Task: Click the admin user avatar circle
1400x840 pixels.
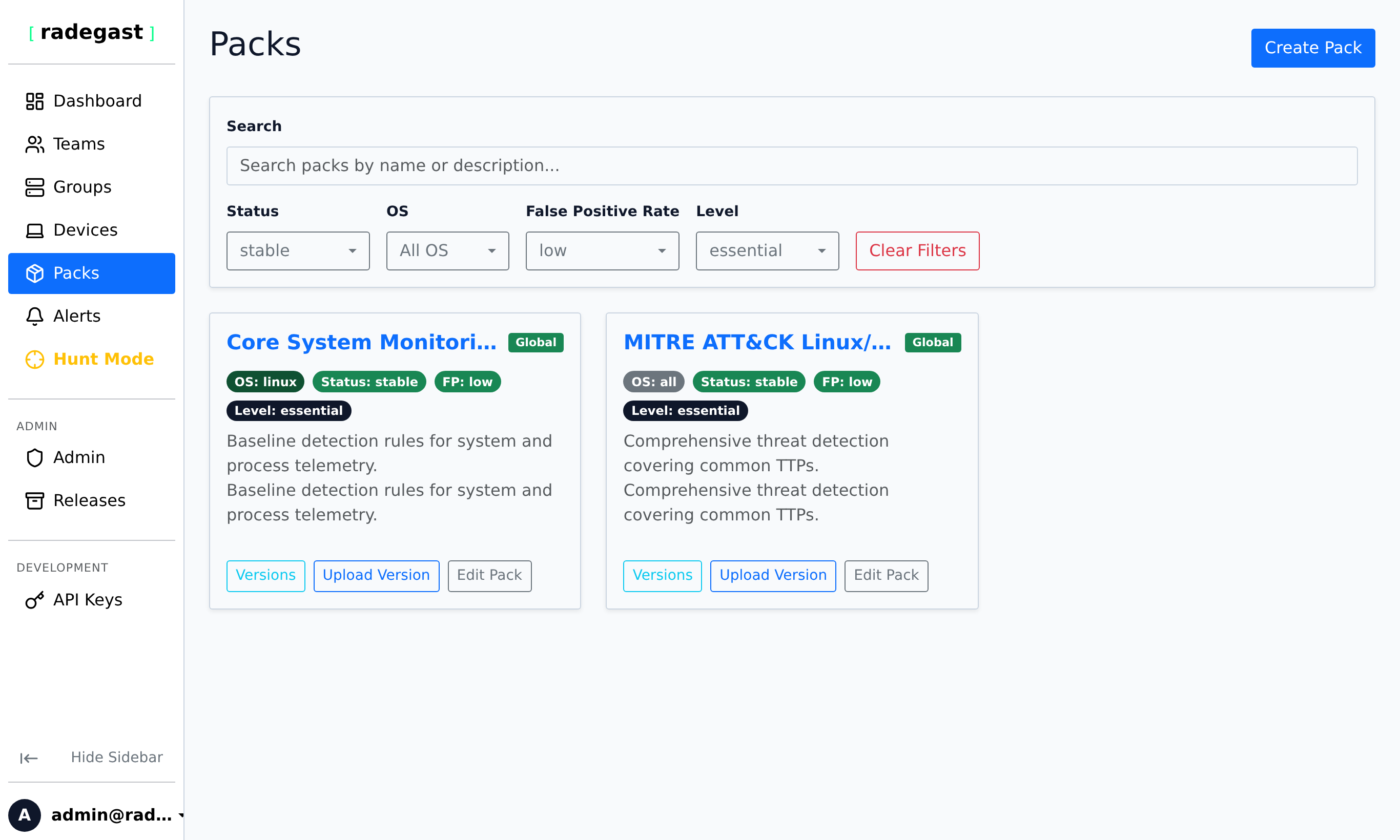Action: click(25, 815)
